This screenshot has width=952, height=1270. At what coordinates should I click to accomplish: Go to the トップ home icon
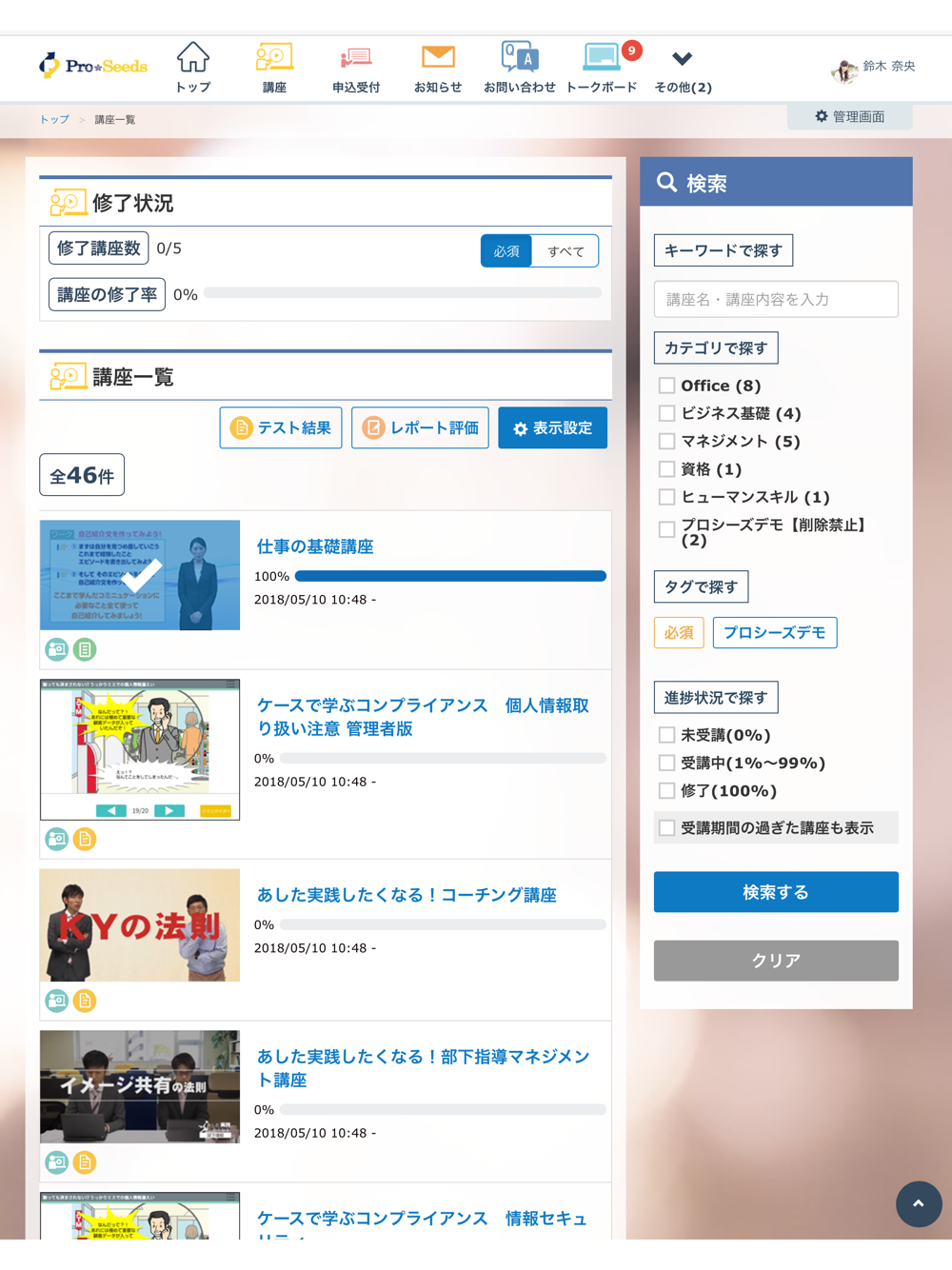point(193,58)
